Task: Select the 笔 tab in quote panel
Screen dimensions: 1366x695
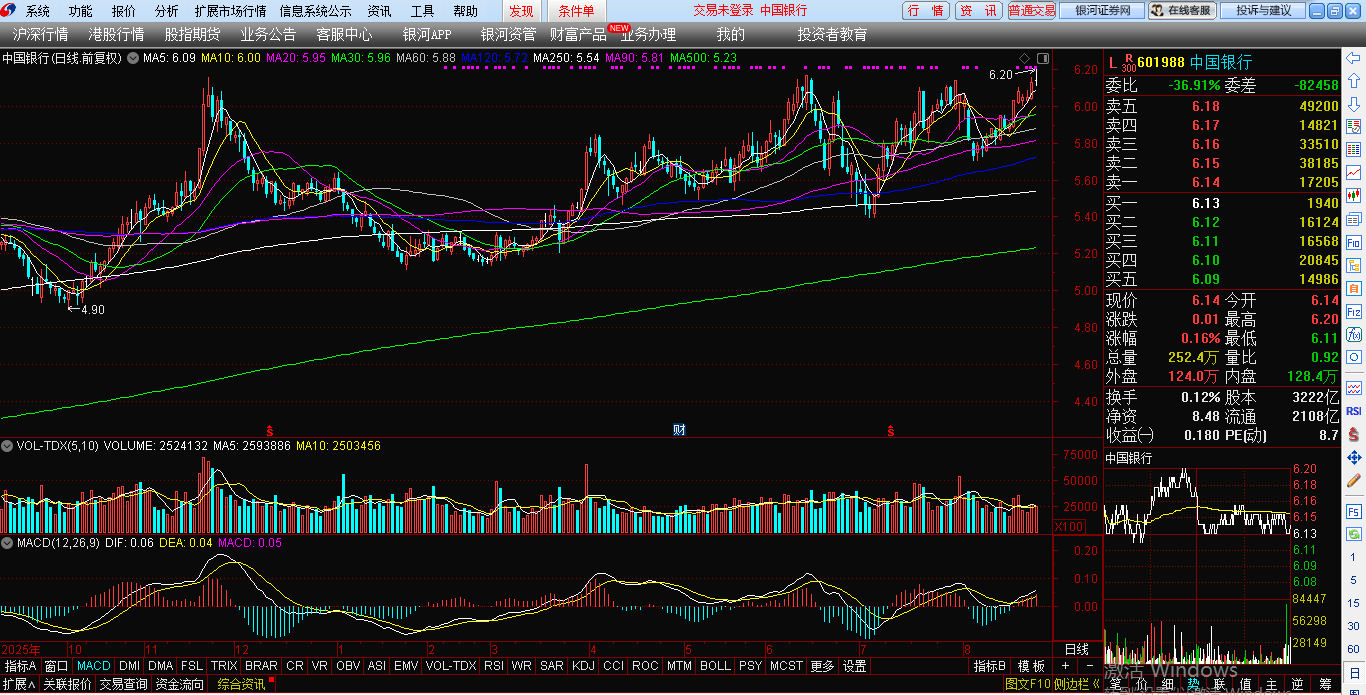Action: coord(1115,684)
